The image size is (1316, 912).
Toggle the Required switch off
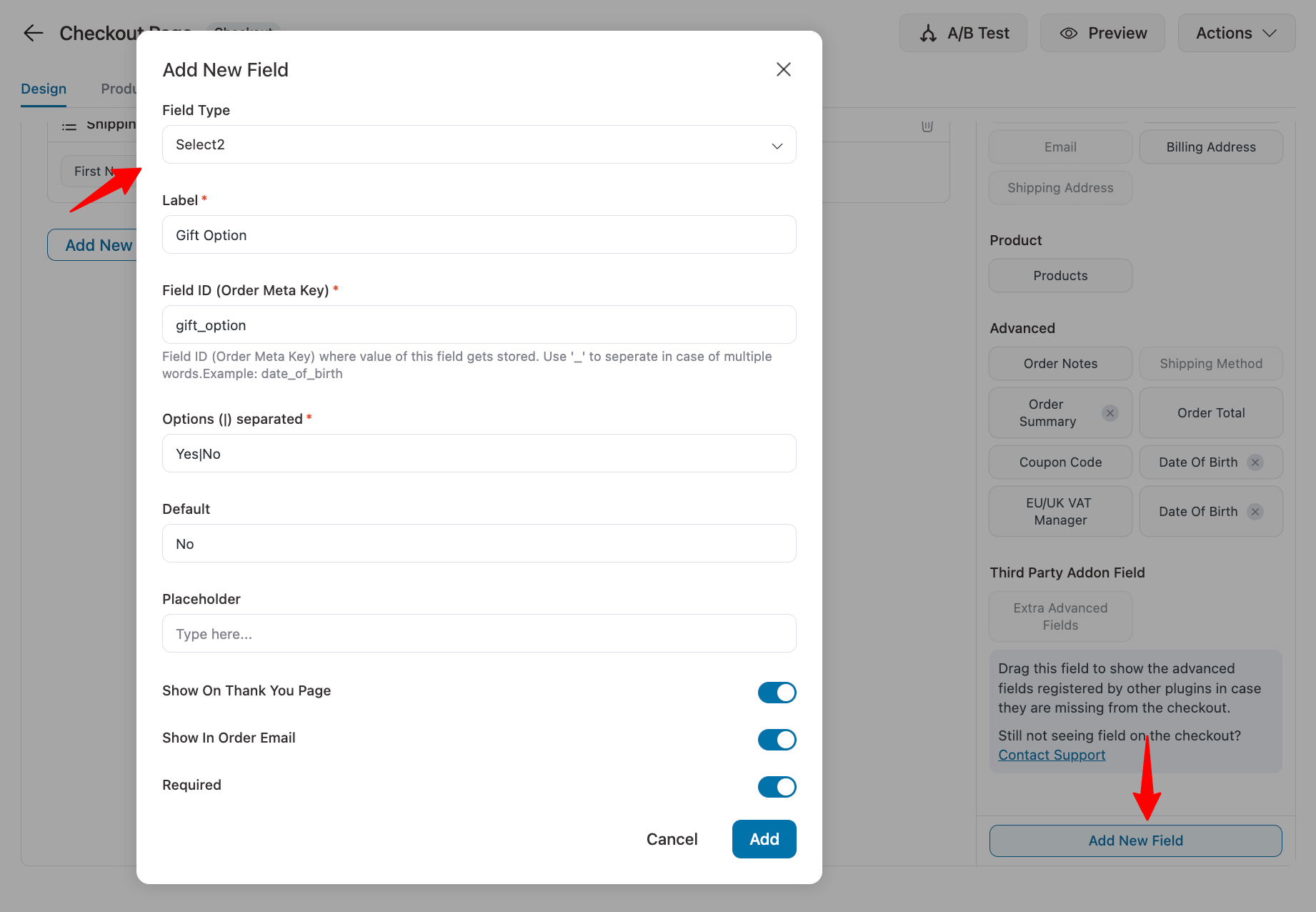click(x=777, y=787)
